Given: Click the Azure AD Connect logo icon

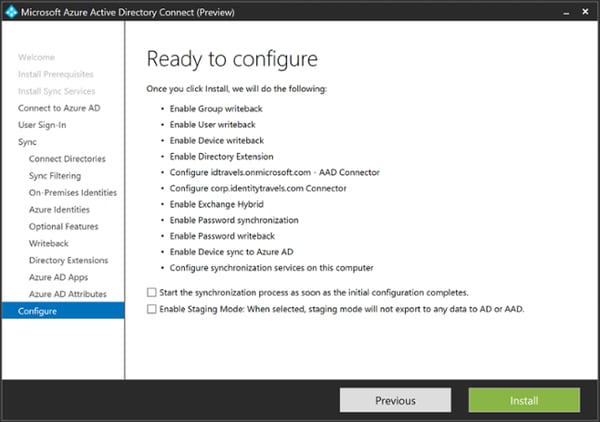Looking at the screenshot, I should point(11,12).
